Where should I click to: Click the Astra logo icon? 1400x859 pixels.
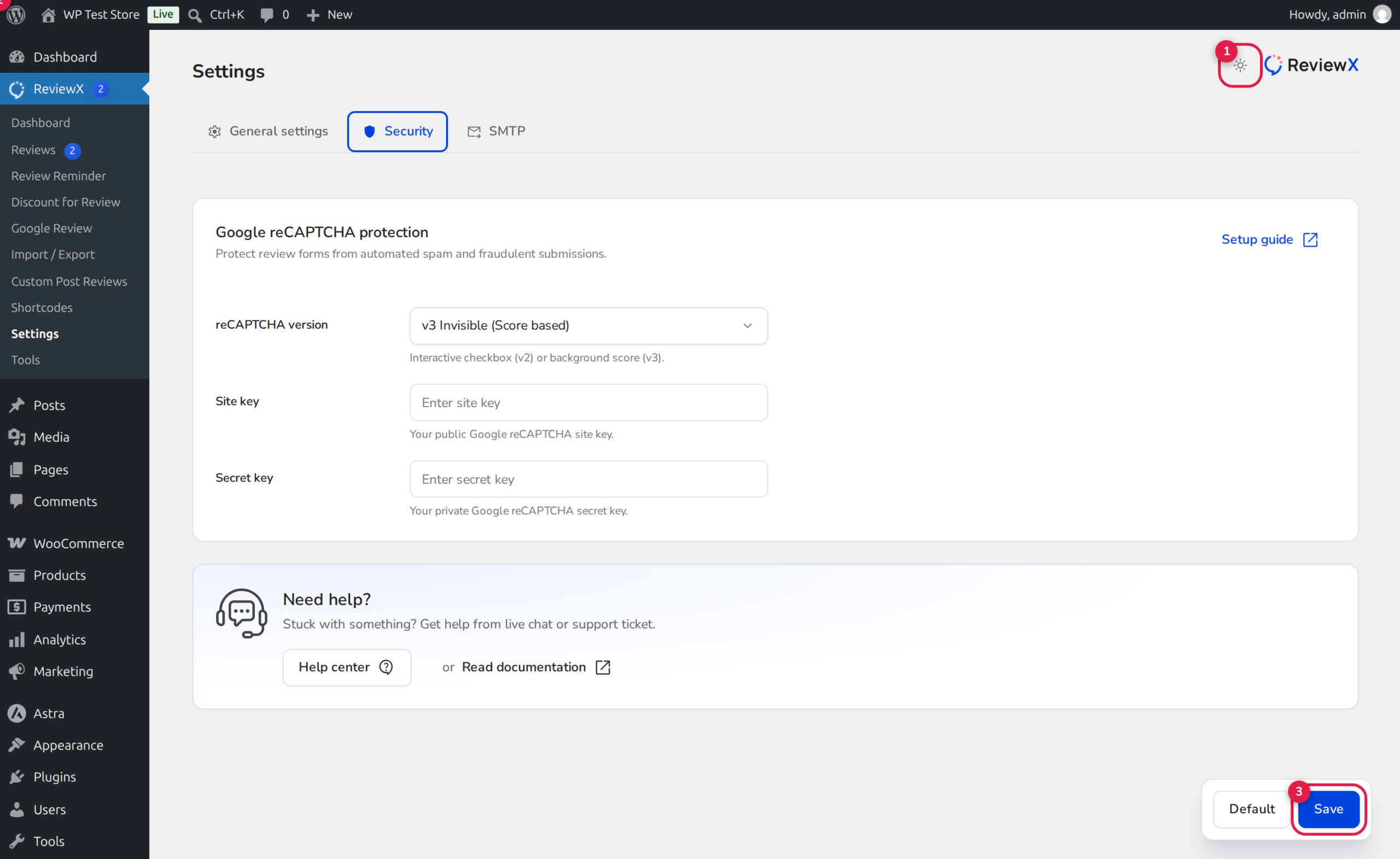17,713
